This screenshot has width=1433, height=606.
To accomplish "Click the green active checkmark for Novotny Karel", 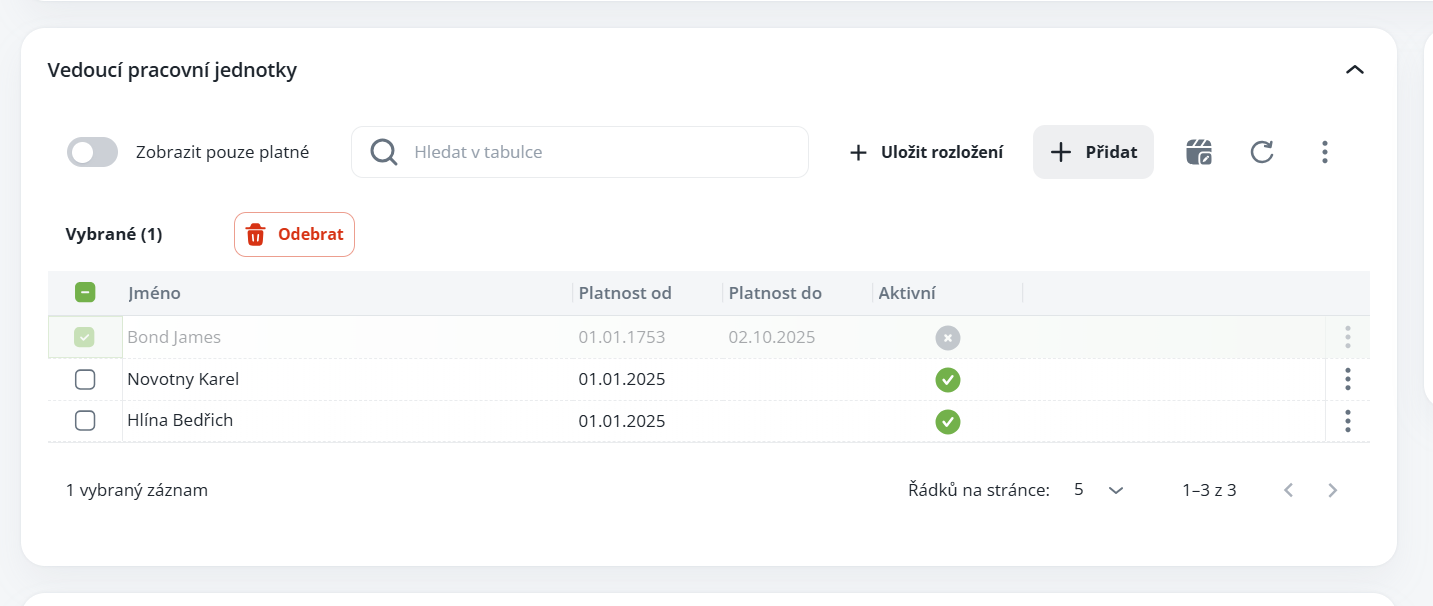I will pyautogui.click(x=947, y=380).
